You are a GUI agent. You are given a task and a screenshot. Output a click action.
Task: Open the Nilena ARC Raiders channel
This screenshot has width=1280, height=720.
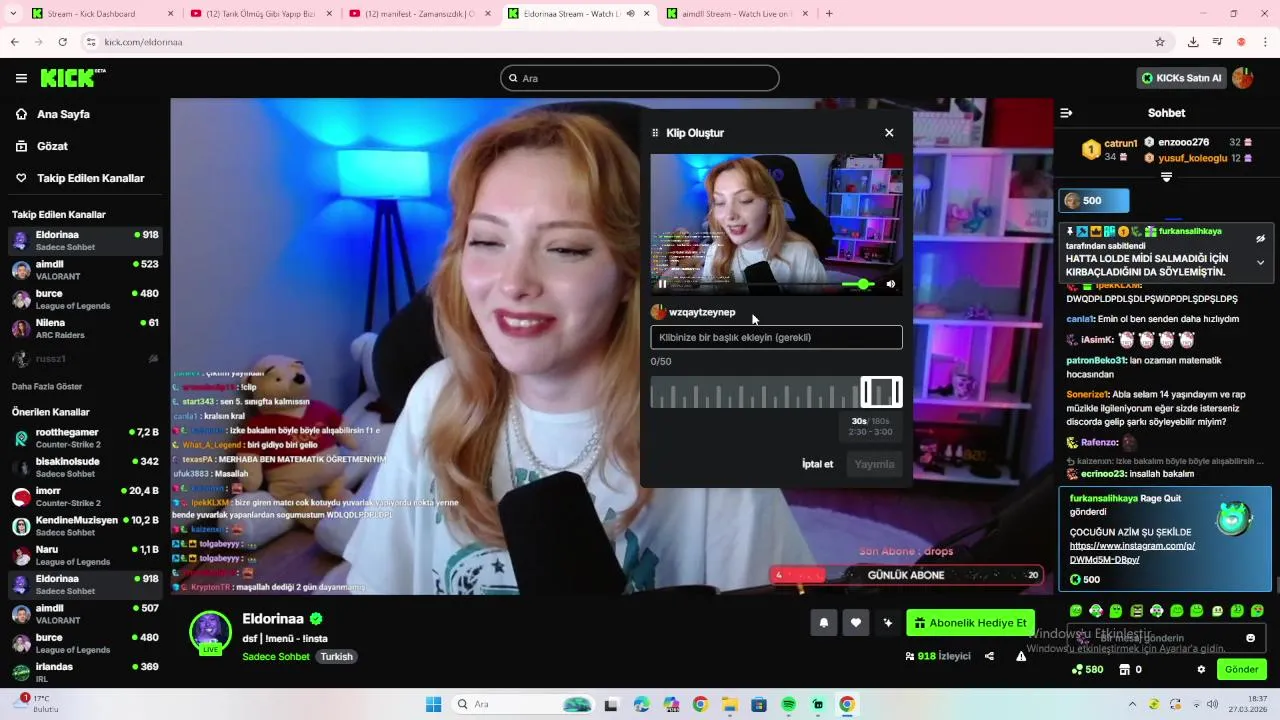click(x=85, y=328)
